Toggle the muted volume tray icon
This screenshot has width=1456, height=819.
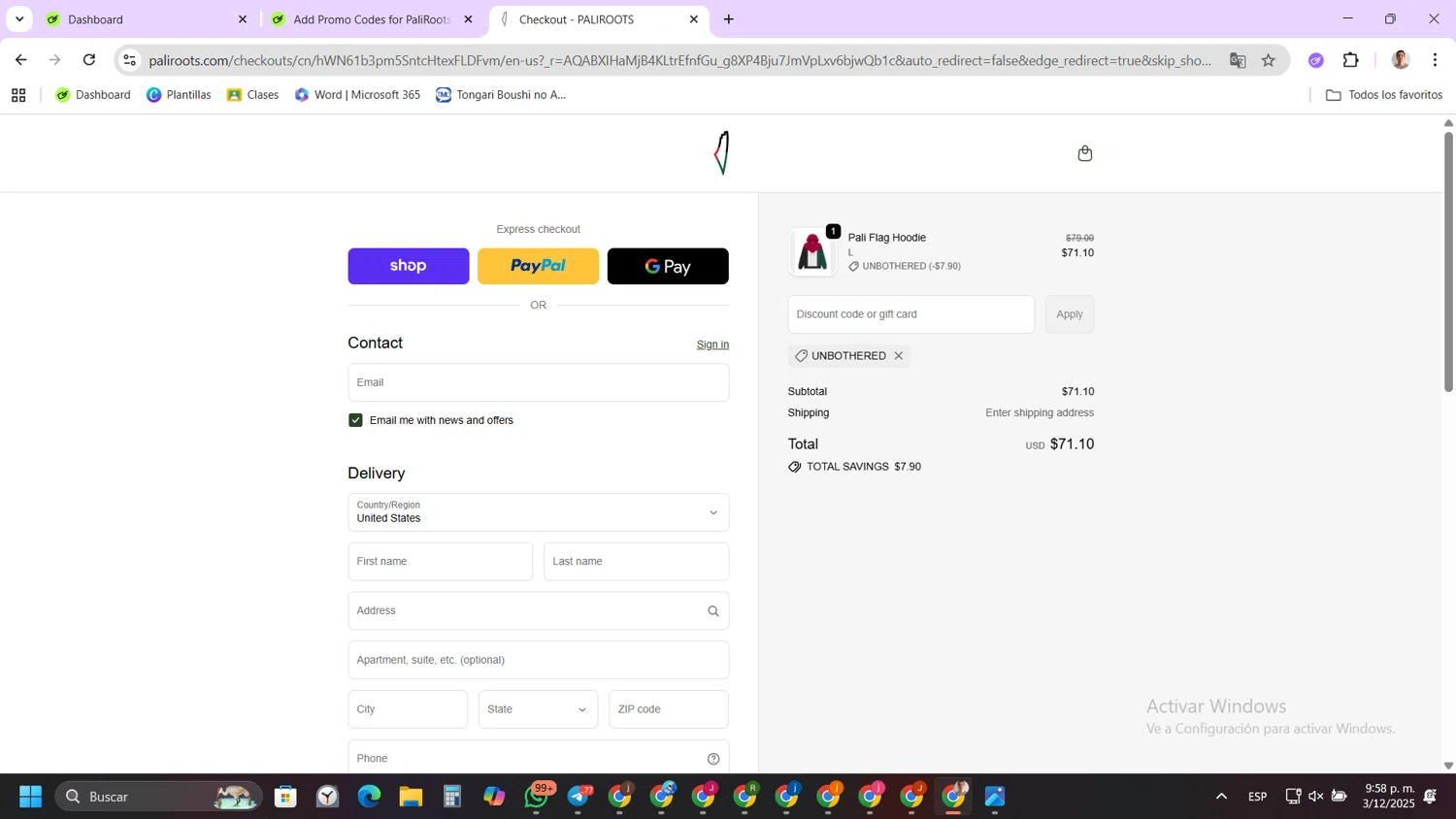tap(1316, 797)
